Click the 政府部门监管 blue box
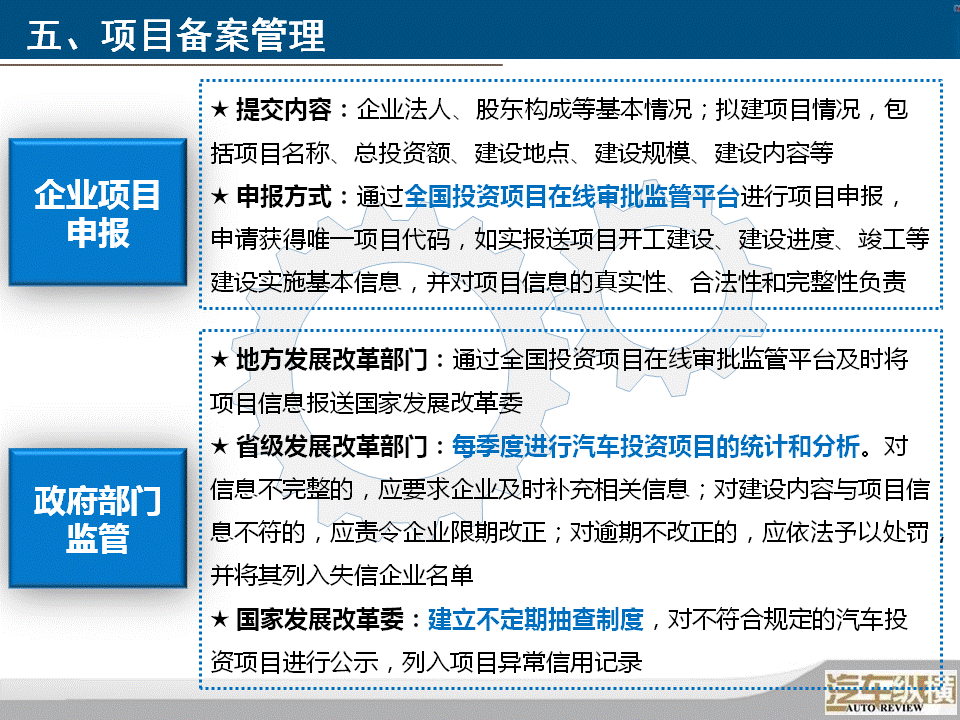 tap(97, 519)
